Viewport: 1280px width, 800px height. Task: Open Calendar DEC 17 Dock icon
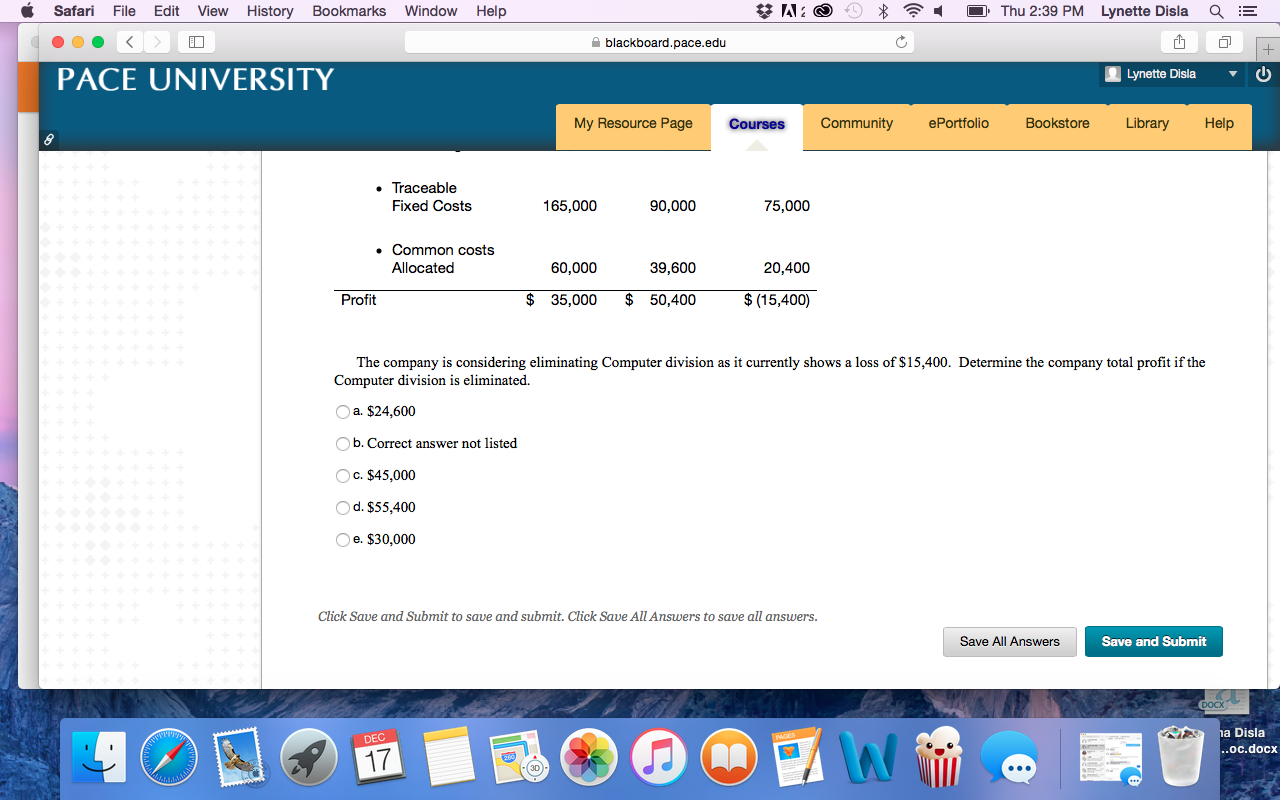(379, 757)
